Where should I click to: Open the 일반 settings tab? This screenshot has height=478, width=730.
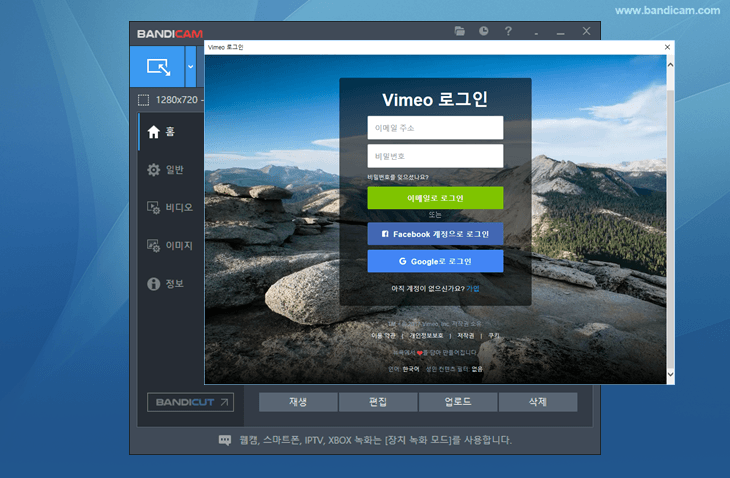coord(171,170)
